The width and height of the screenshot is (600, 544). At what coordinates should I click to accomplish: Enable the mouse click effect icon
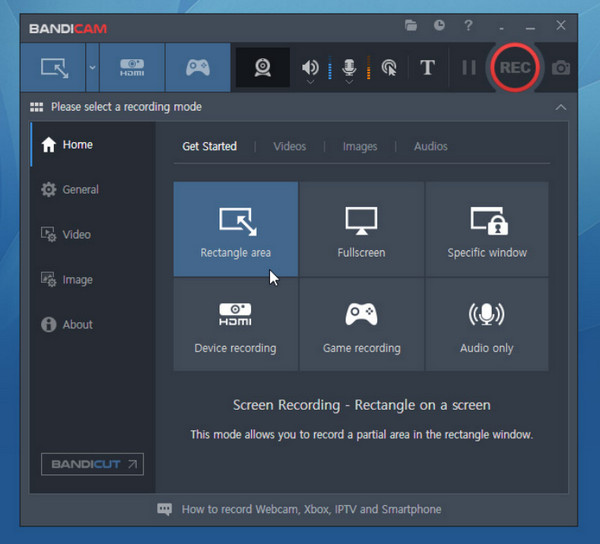389,68
